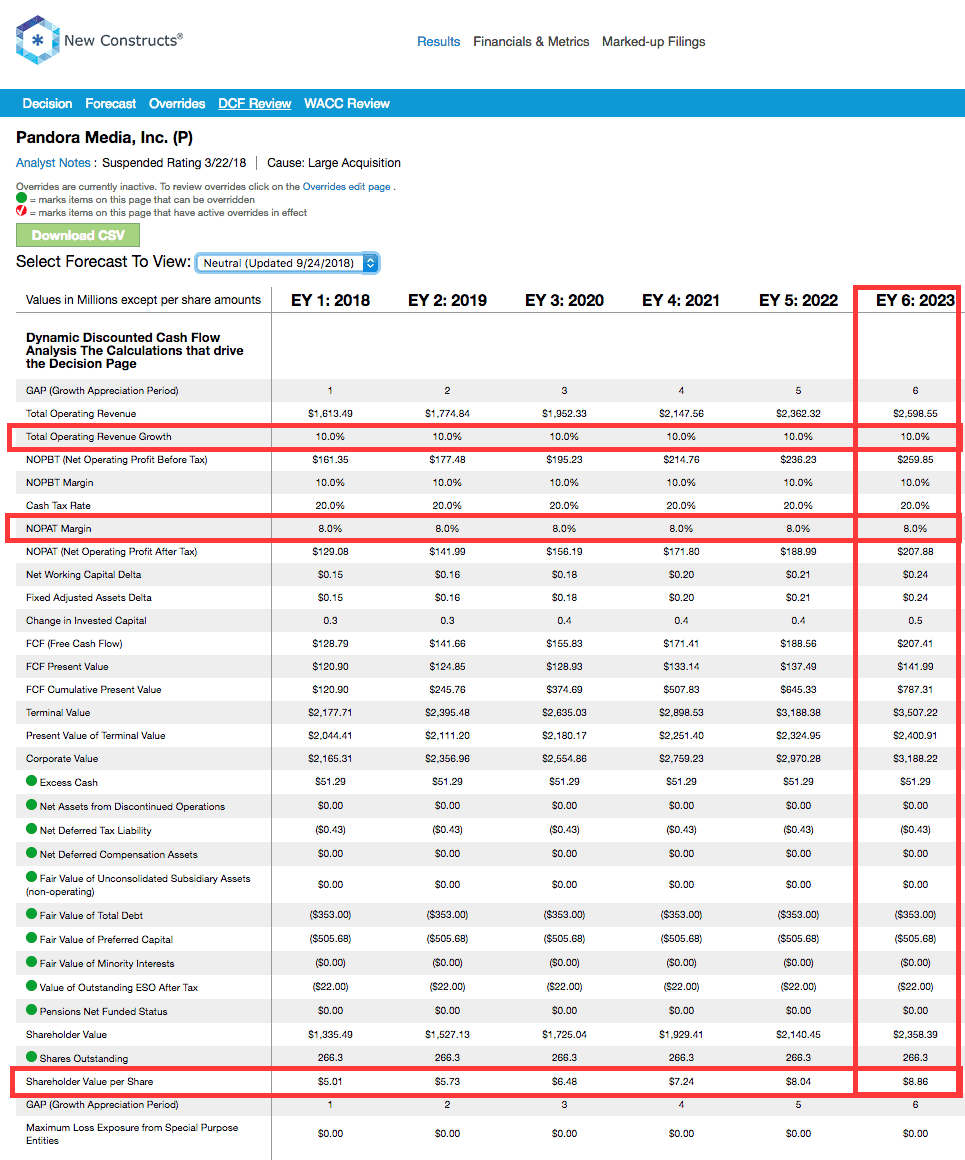Click the $3,507.22 terminal value for 2023
The width and height of the screenshot is (965, 1160).
915,712
